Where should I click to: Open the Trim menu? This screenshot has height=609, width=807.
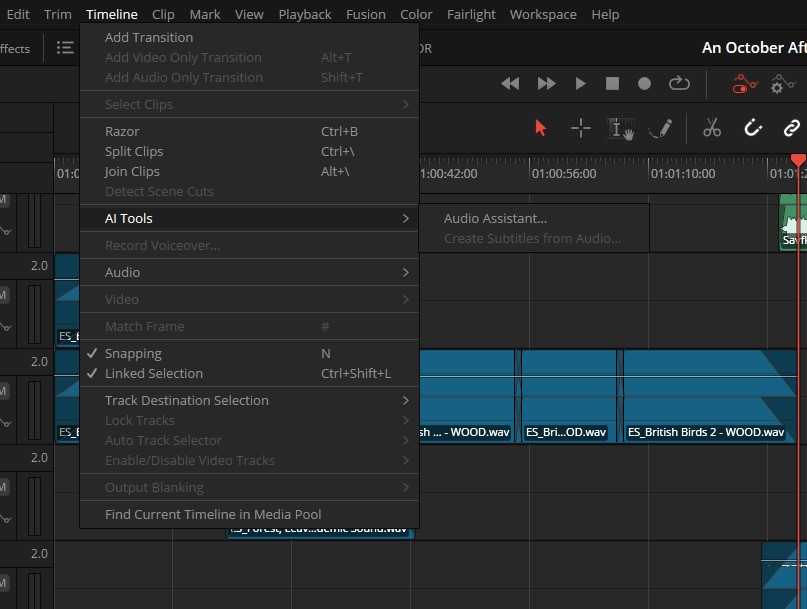(x=58, y=14)
